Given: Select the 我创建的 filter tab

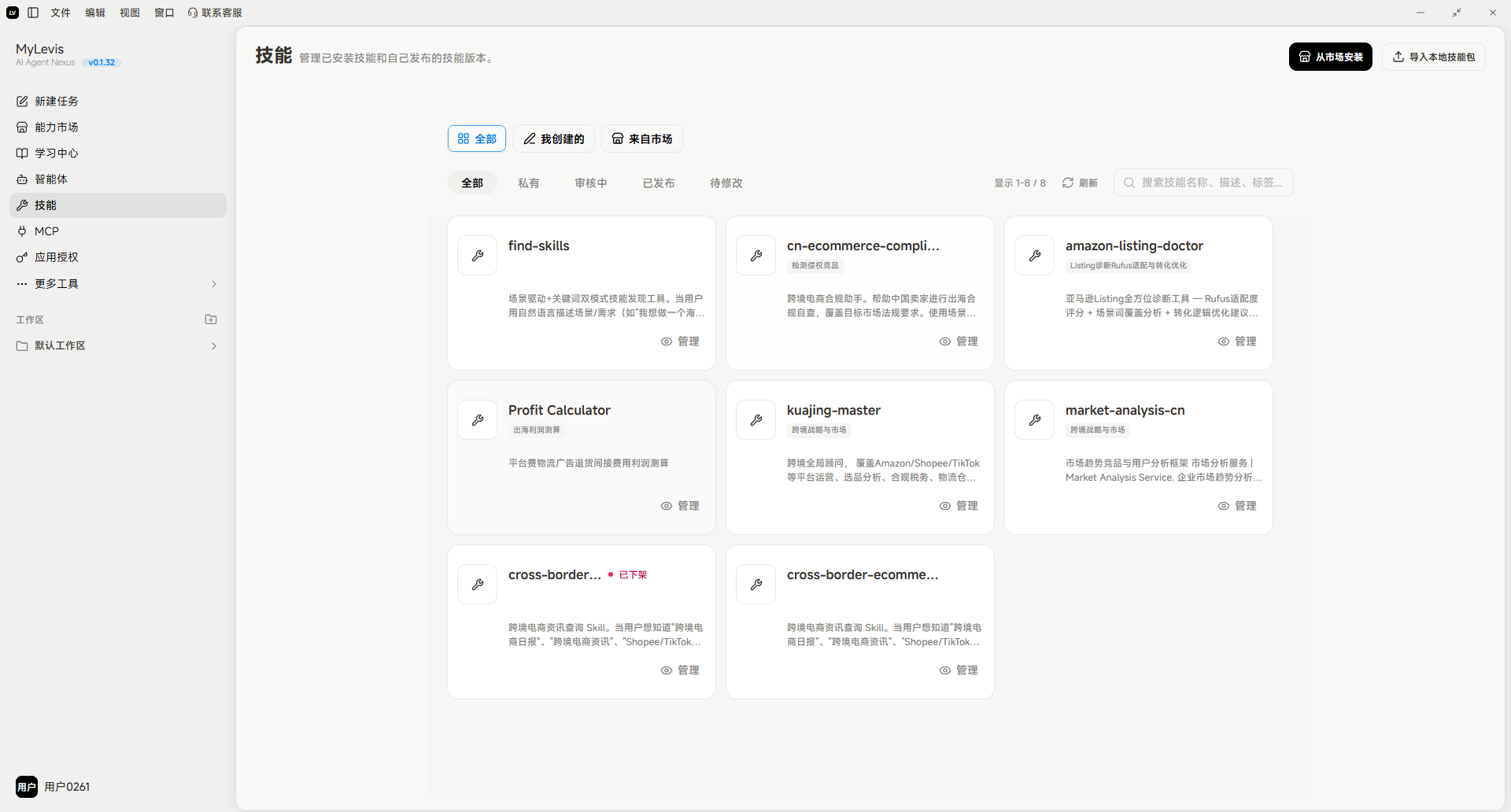Looking at the screenshot, I should (x=554, y=138).
